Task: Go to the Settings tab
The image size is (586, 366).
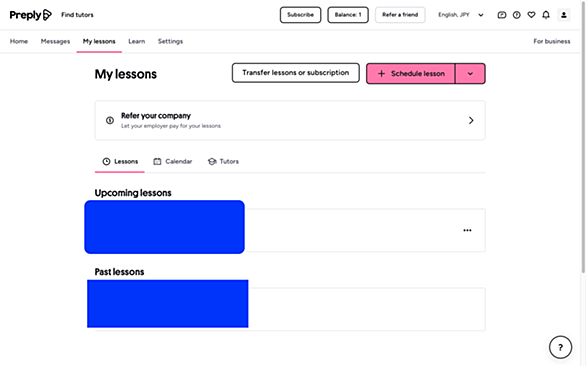Action: click(x=170, y=41)
